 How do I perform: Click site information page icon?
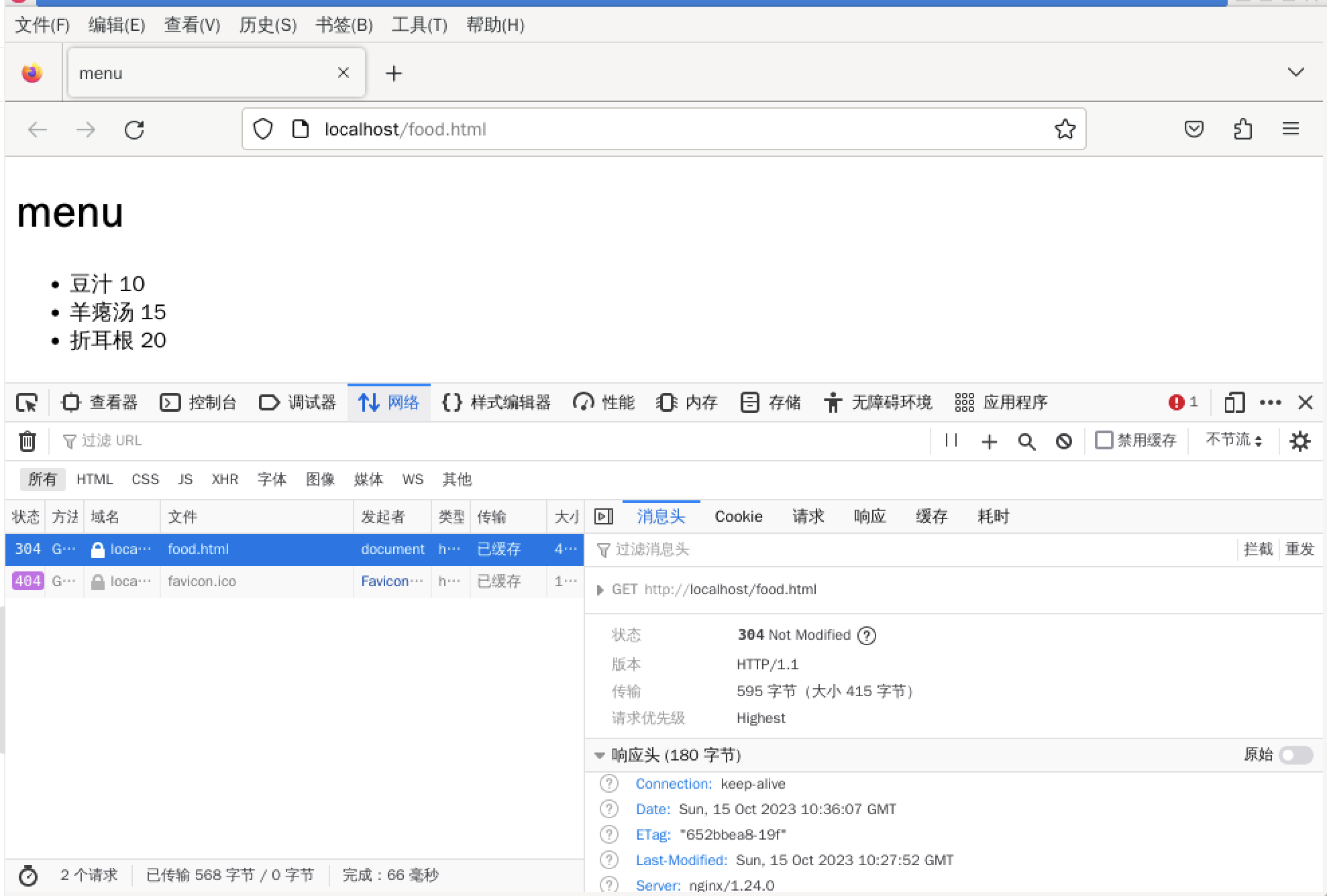pyautogui.click(x=301, y=129)
